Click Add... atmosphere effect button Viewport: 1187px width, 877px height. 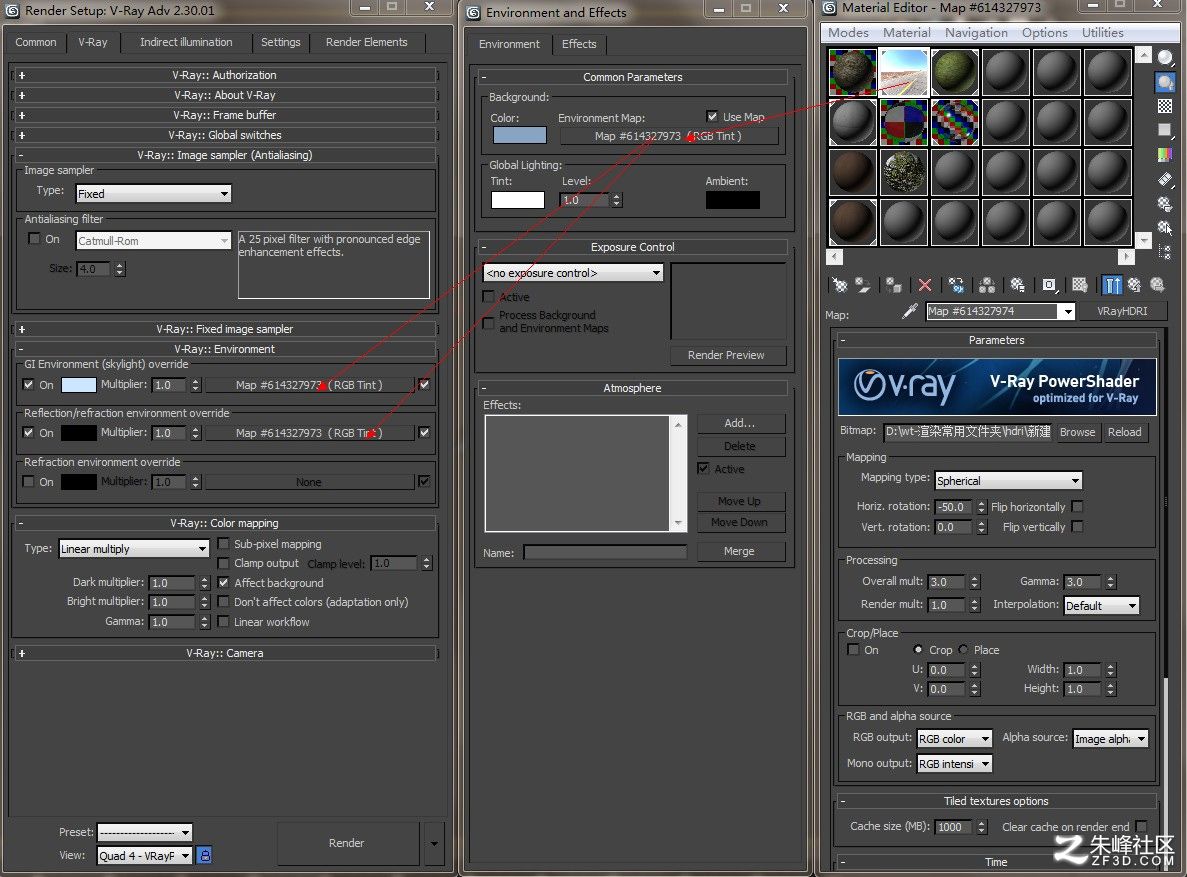[x=740, y=423]
